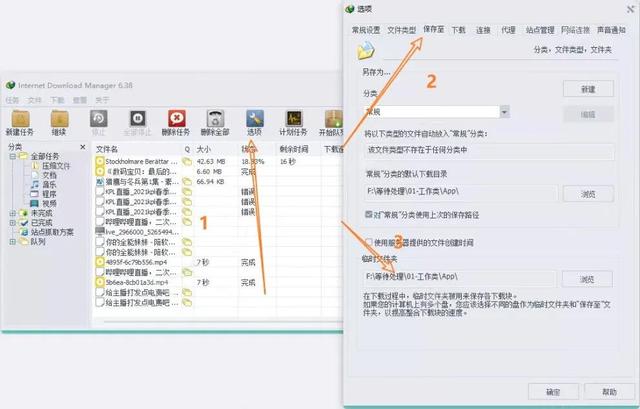640x409 pixels.
Task: Switch to the 声音通知 tab
Action: pos(611,30)
